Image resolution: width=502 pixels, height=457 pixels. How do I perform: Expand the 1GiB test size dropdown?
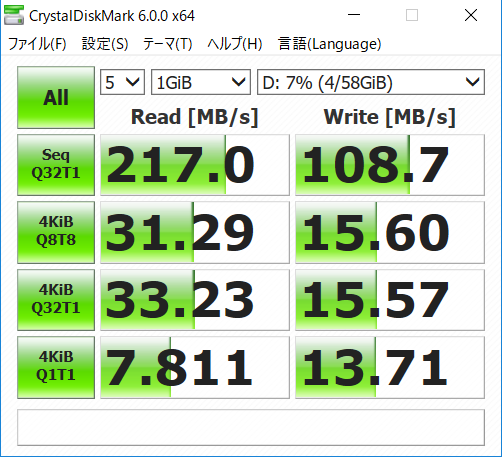[201, 82]
